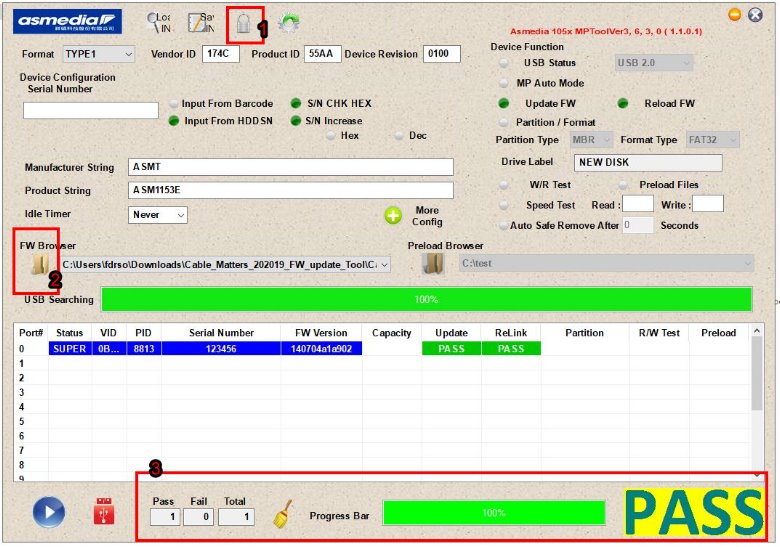Click the Vendor ID field

tap(221, 54)
